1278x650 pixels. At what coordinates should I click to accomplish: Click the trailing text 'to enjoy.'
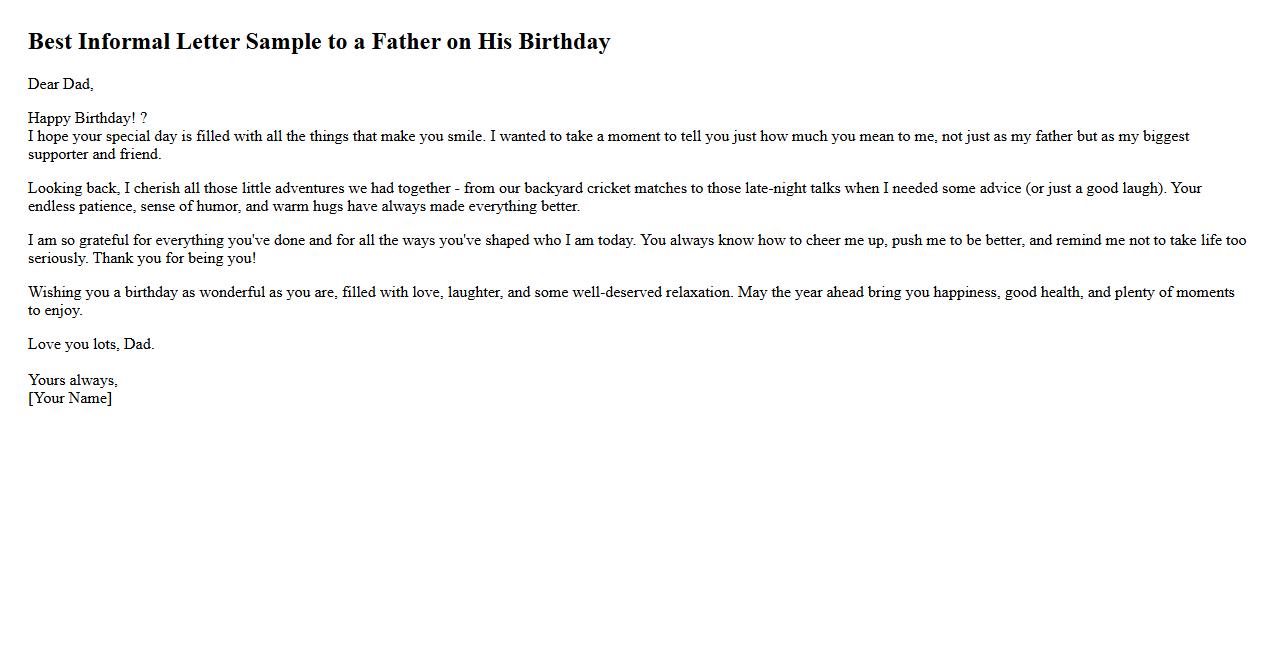pyautogui.click(x=55, y=310)
